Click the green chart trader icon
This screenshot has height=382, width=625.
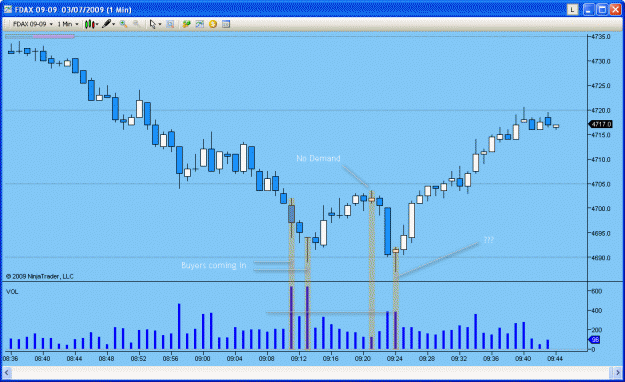[186, 24]
